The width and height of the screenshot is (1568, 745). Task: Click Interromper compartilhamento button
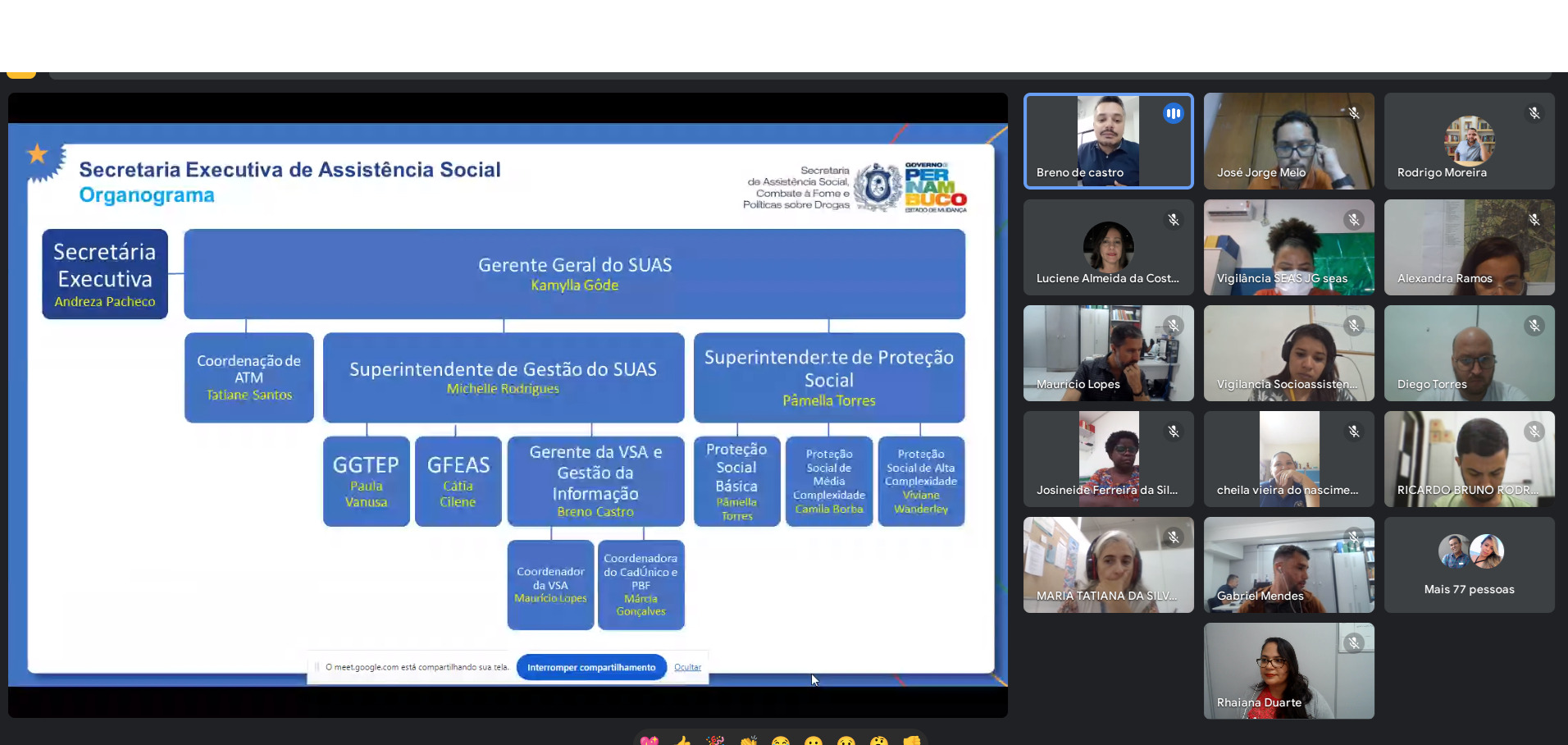(x=590, y=667)
